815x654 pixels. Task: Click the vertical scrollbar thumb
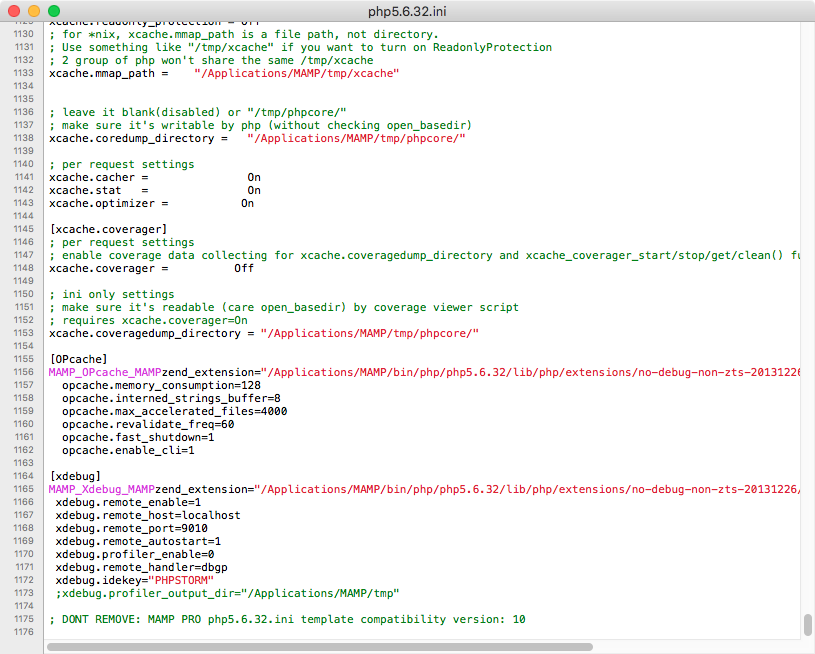tap(807, 625)
